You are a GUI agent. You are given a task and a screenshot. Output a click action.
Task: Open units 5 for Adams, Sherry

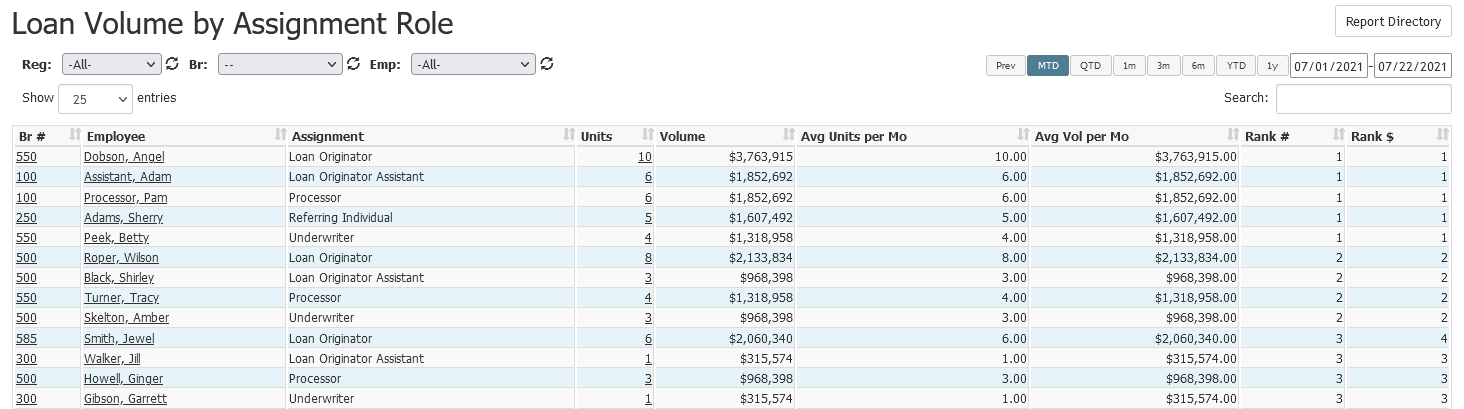(x=648, y=217)
